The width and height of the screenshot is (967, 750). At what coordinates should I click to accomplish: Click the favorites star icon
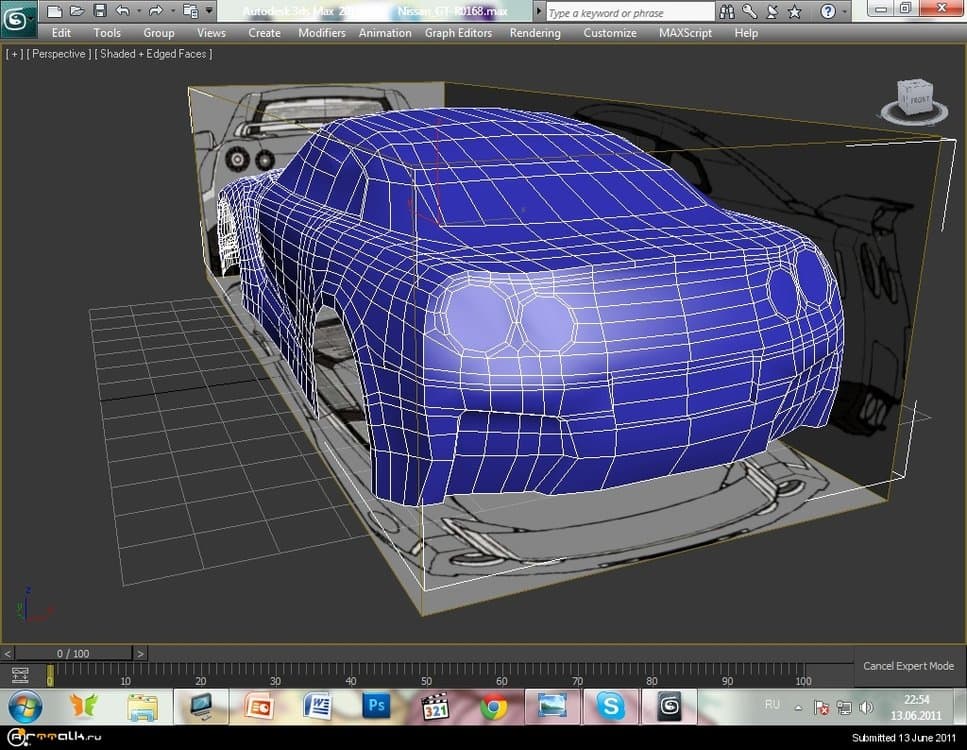pos(794,12)
